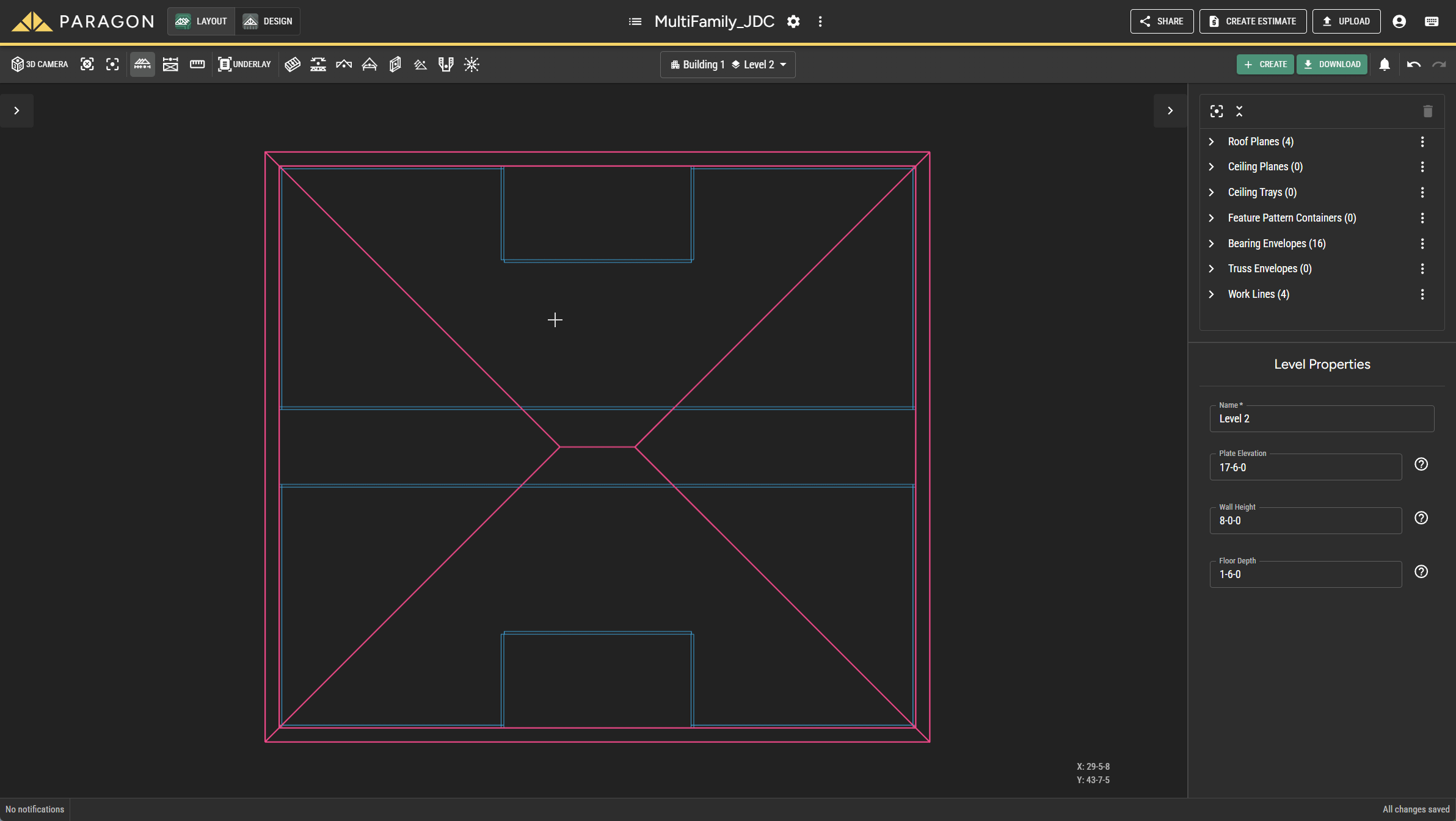This screenshot has height=821, width=1456.
Task: Toggle the Underlay display
Action: point(244,64)
